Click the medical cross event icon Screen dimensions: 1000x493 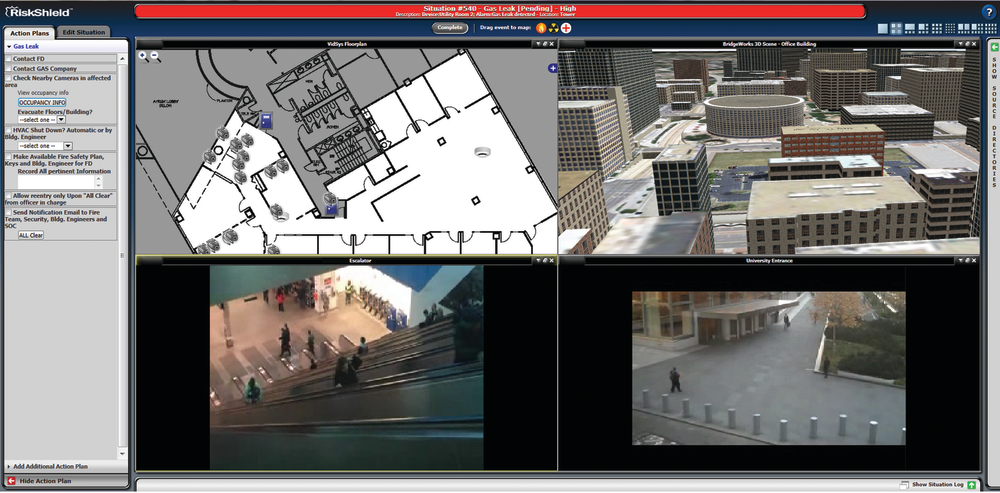click(x=566, y=28)
